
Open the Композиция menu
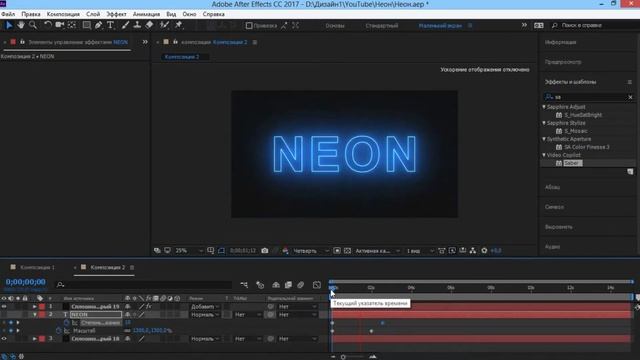point(63,14)
